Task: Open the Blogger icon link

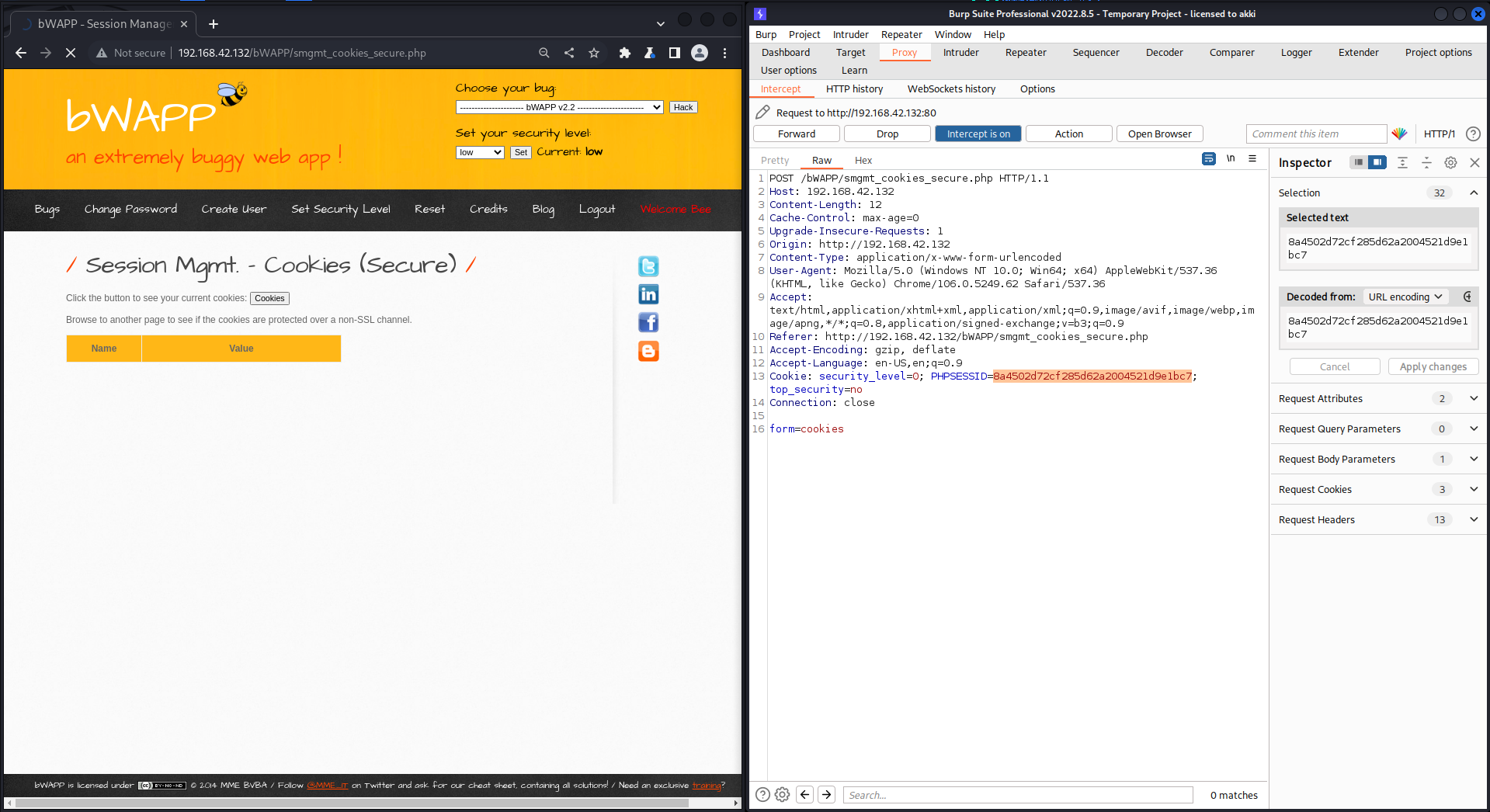Action: (648, 351)
